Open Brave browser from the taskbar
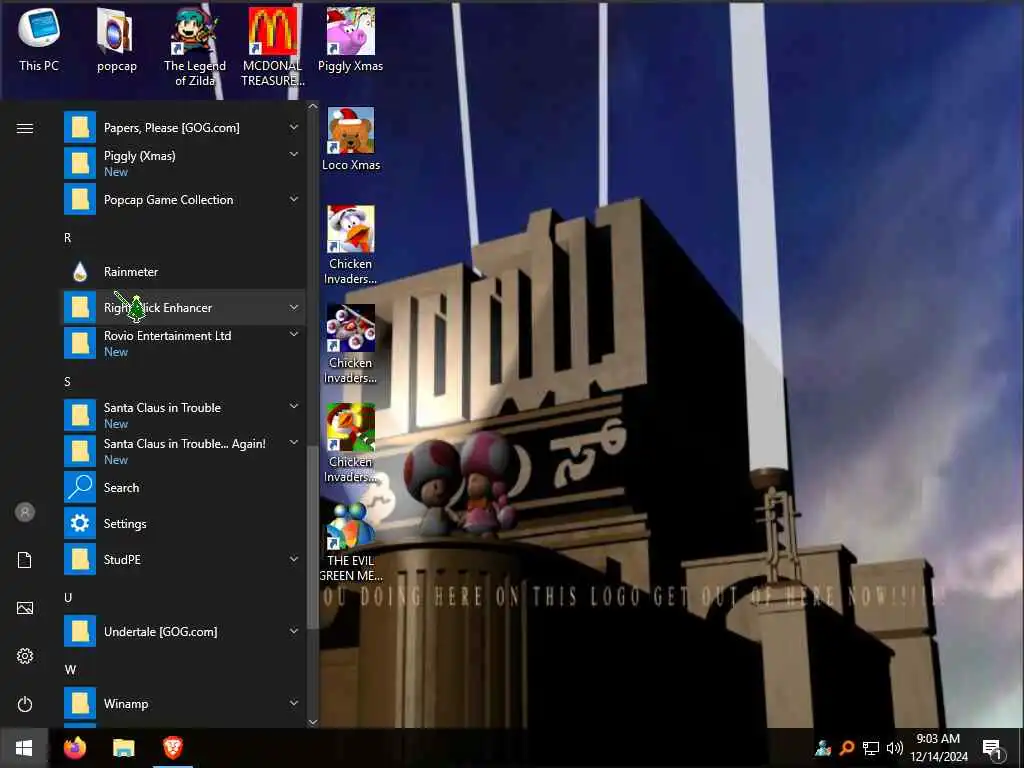The image size is (1024, 768). (172, 748)
